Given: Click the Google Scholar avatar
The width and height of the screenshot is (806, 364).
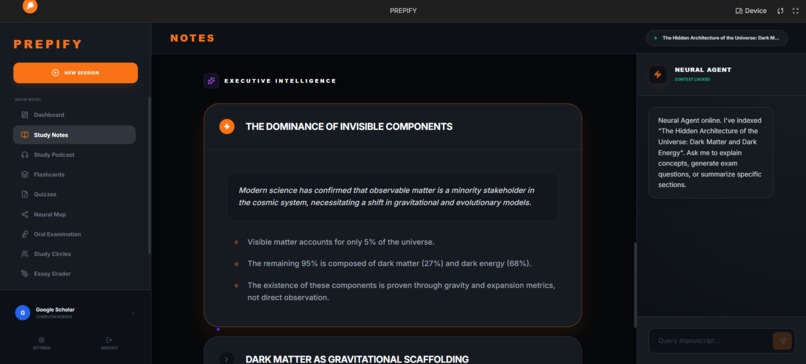Looking at the screenshot, I should [x=23, y=313].
